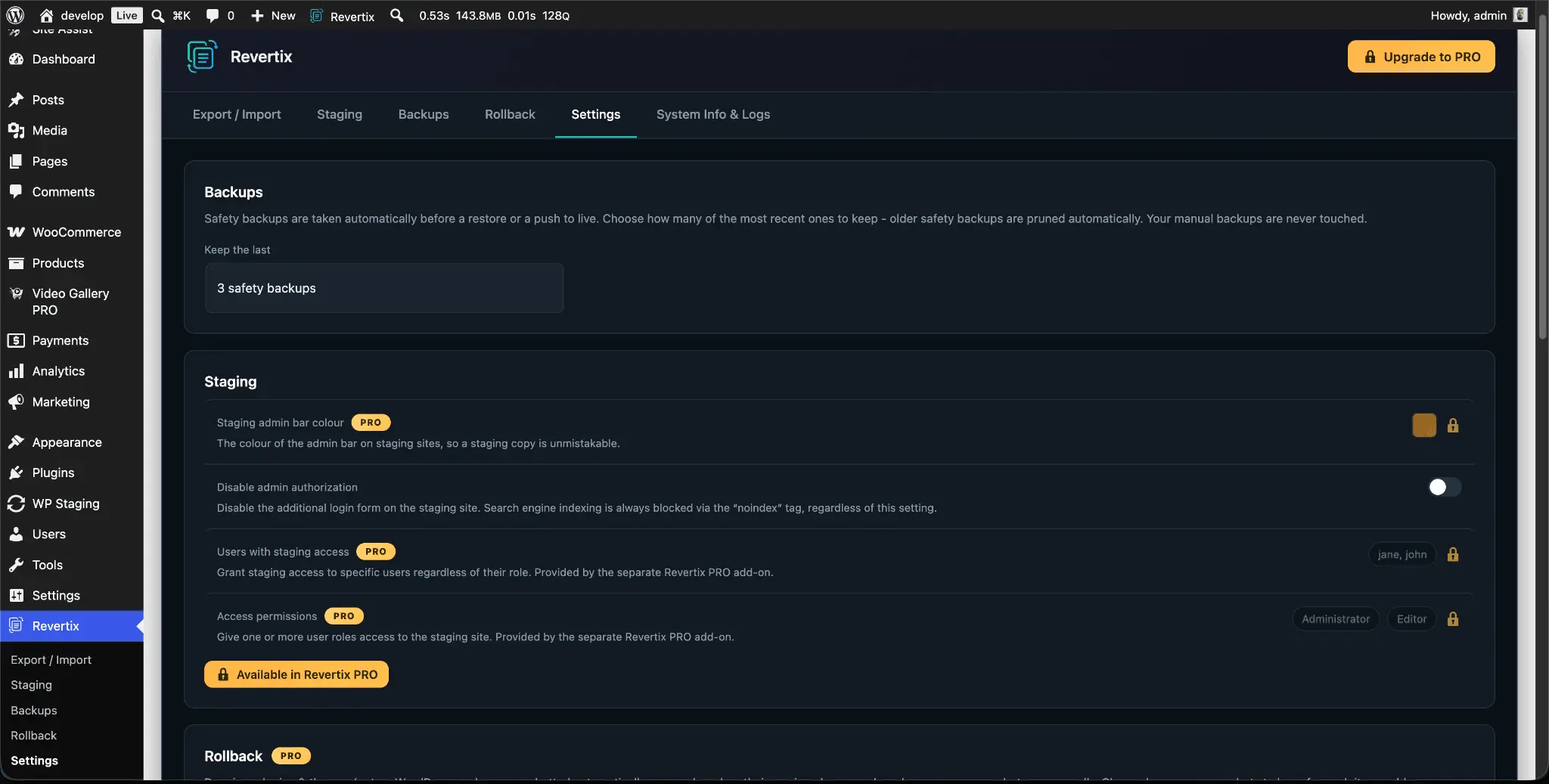Open Rollback submenu link in sidebar
The width and height of the screenshot is (1549, 784).
pos(34,736)
